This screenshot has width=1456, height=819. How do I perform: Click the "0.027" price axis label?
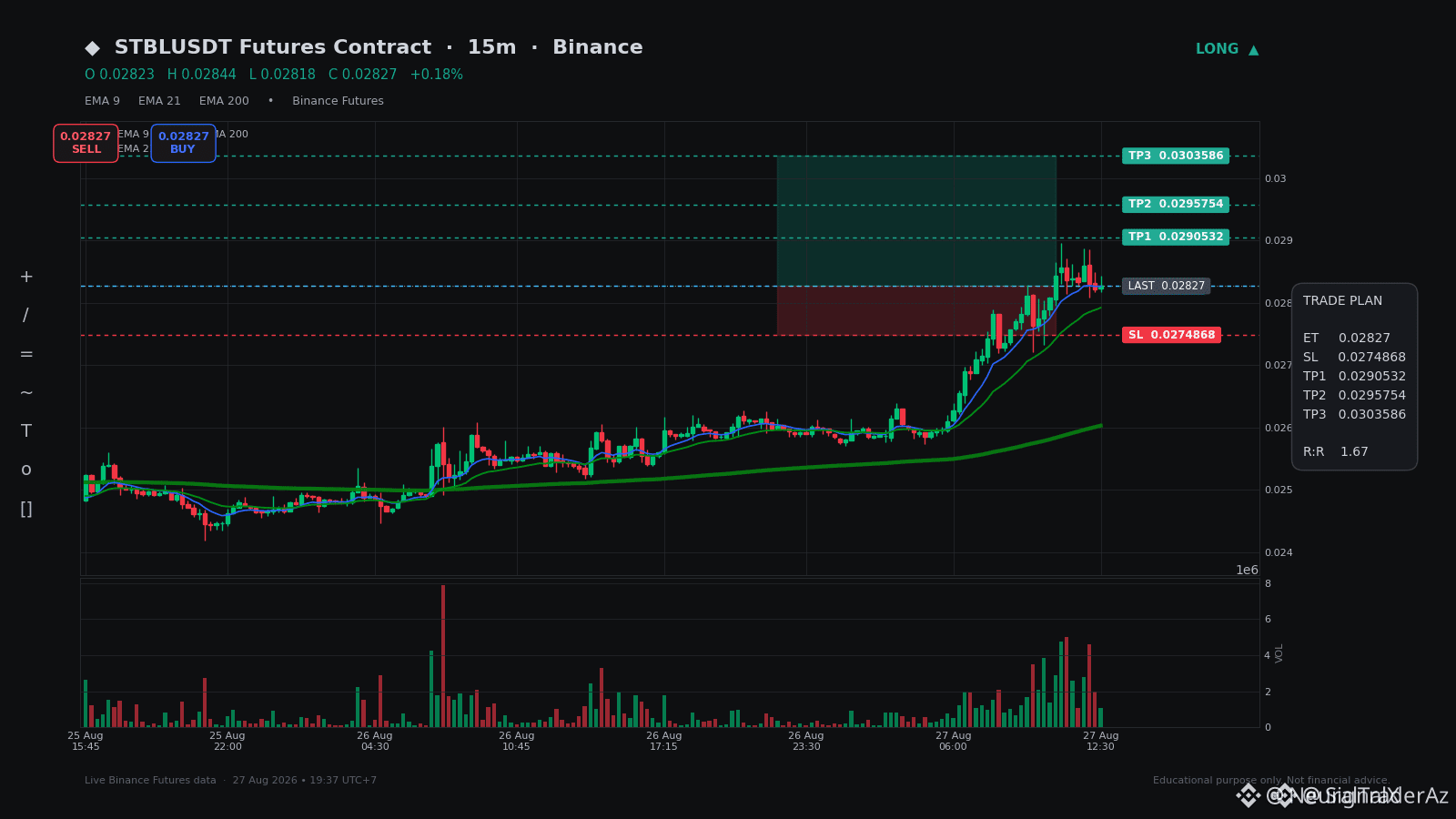tap(1279, 366)
